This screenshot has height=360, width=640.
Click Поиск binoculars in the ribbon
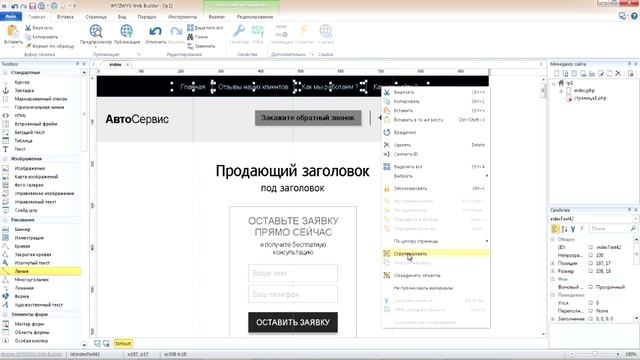(x=198, y=37)
